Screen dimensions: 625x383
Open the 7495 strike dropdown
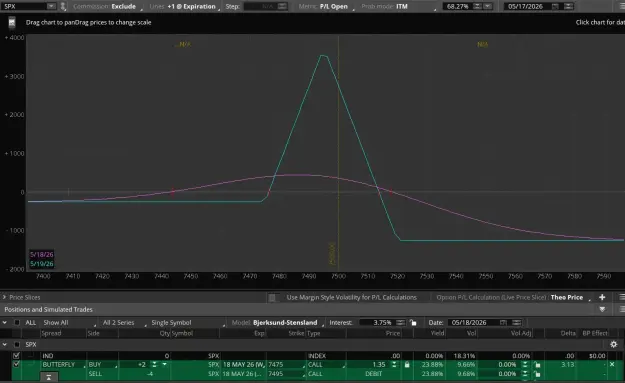point(286,374)
